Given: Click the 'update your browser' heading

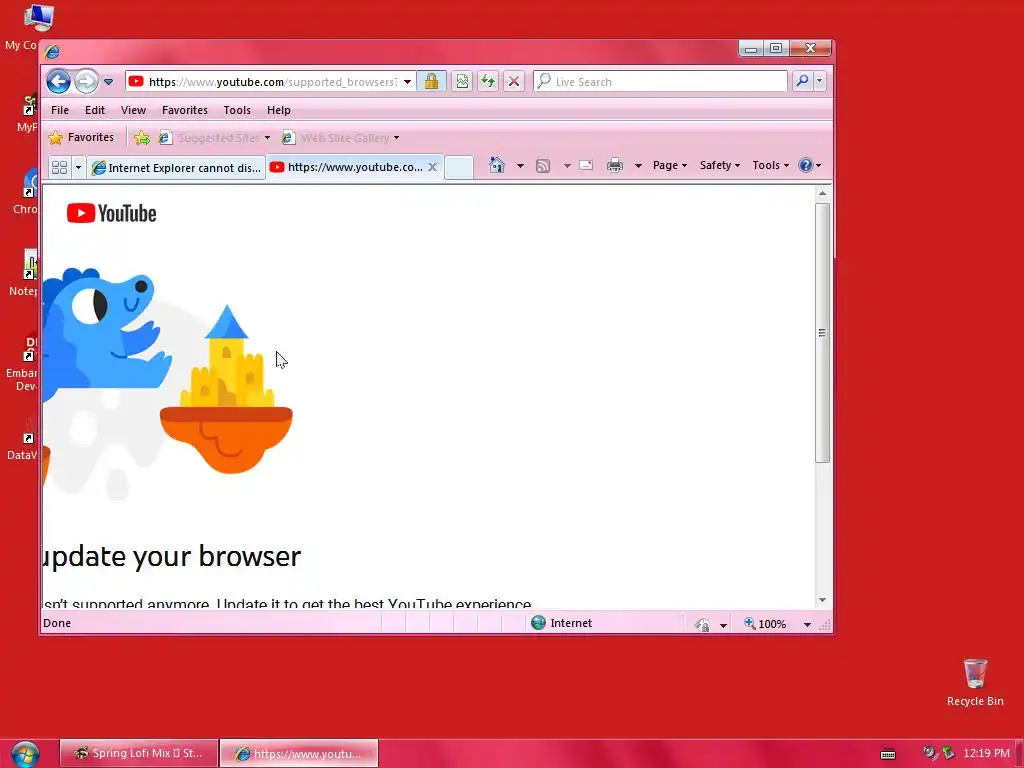Looking at the screenshot, I should 172,556.
